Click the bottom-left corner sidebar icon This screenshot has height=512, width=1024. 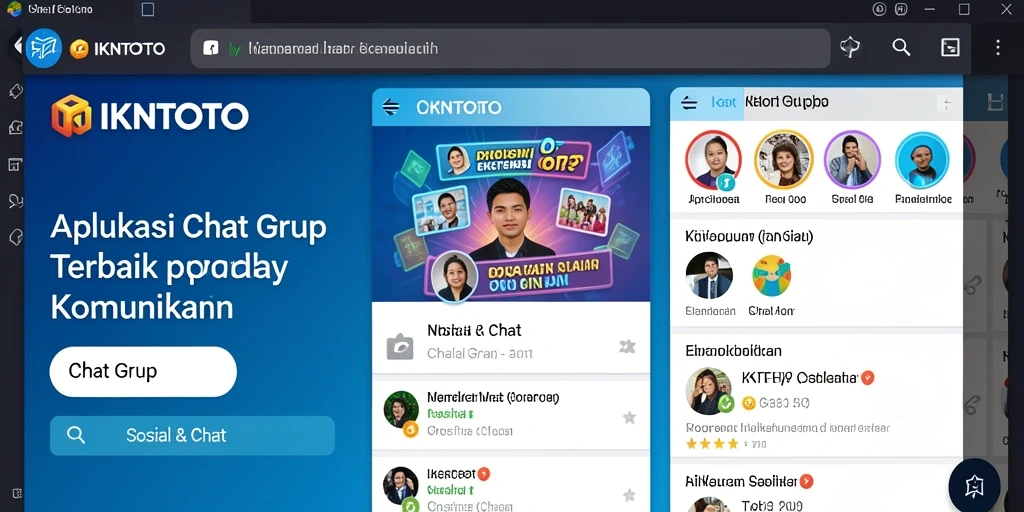tap(17, 493)
